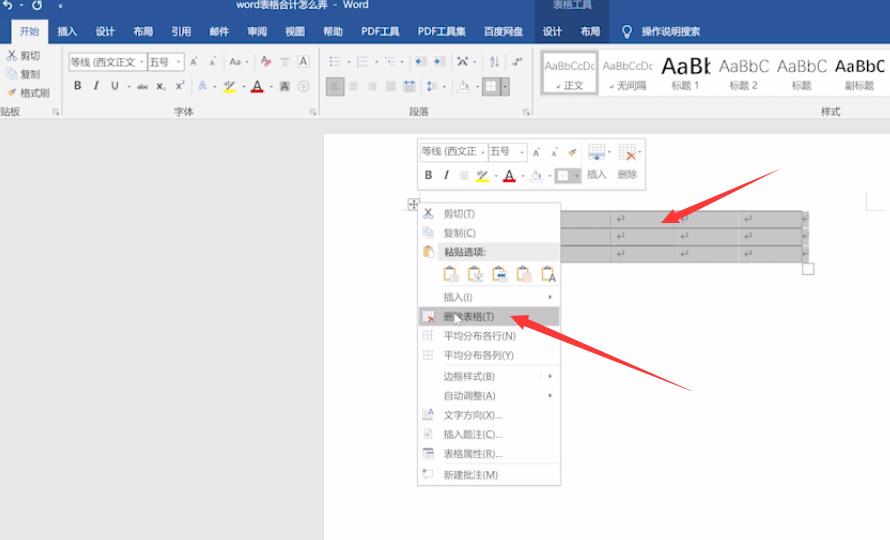Click the Format Painter (格式刷) button
Image resolution: width=890 pixels, height=540 pixels.
pos(28,93)
